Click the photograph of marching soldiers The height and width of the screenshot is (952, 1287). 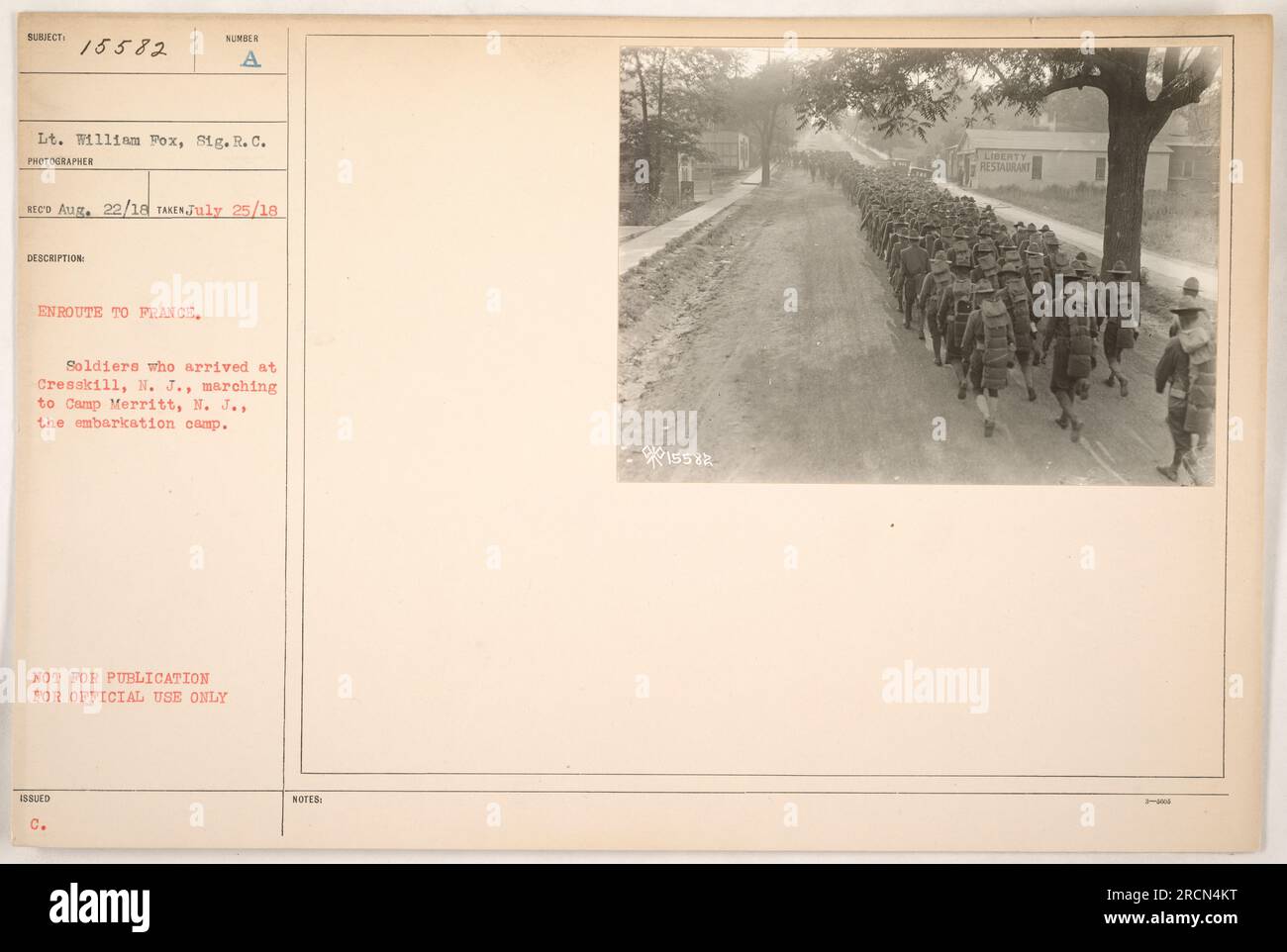919,264
